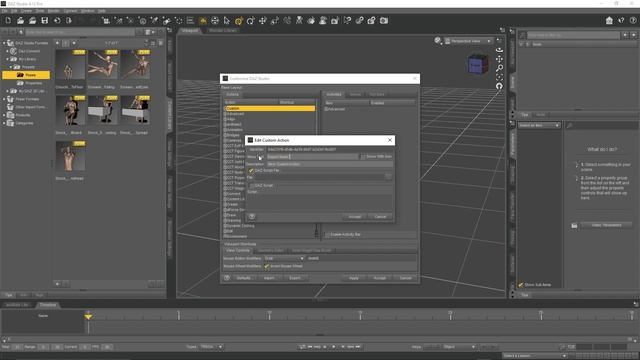Click the viewport draw style sphere icon
Screen dimensions: 640x360
438,40
